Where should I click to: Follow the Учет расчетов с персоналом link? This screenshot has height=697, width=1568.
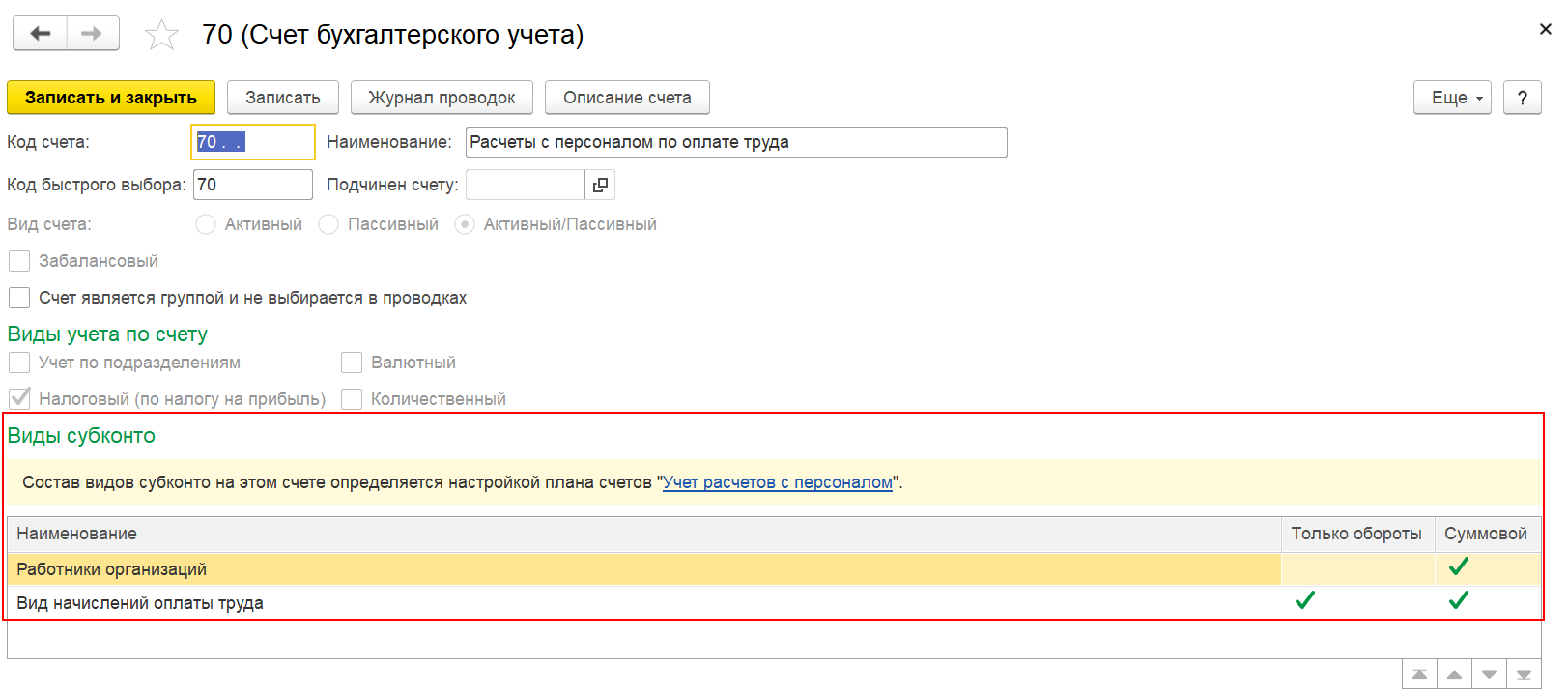(778, 482)
